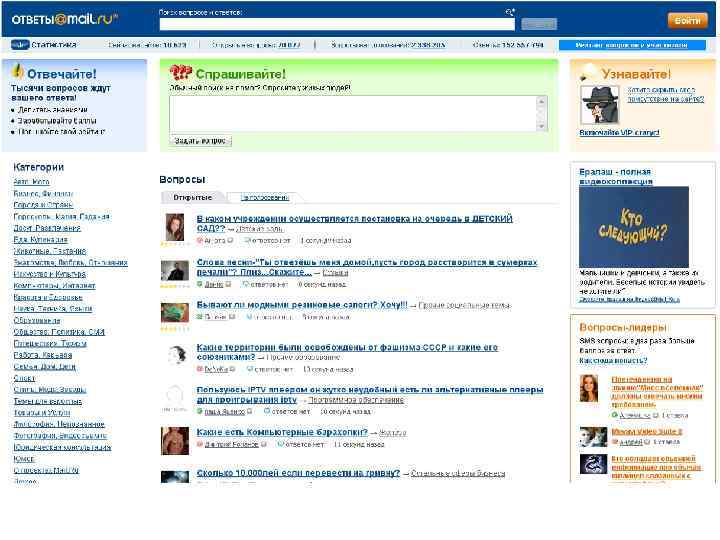Click the grey search button beside the search field
720x540 pixels.
click(x=539, y=24)
